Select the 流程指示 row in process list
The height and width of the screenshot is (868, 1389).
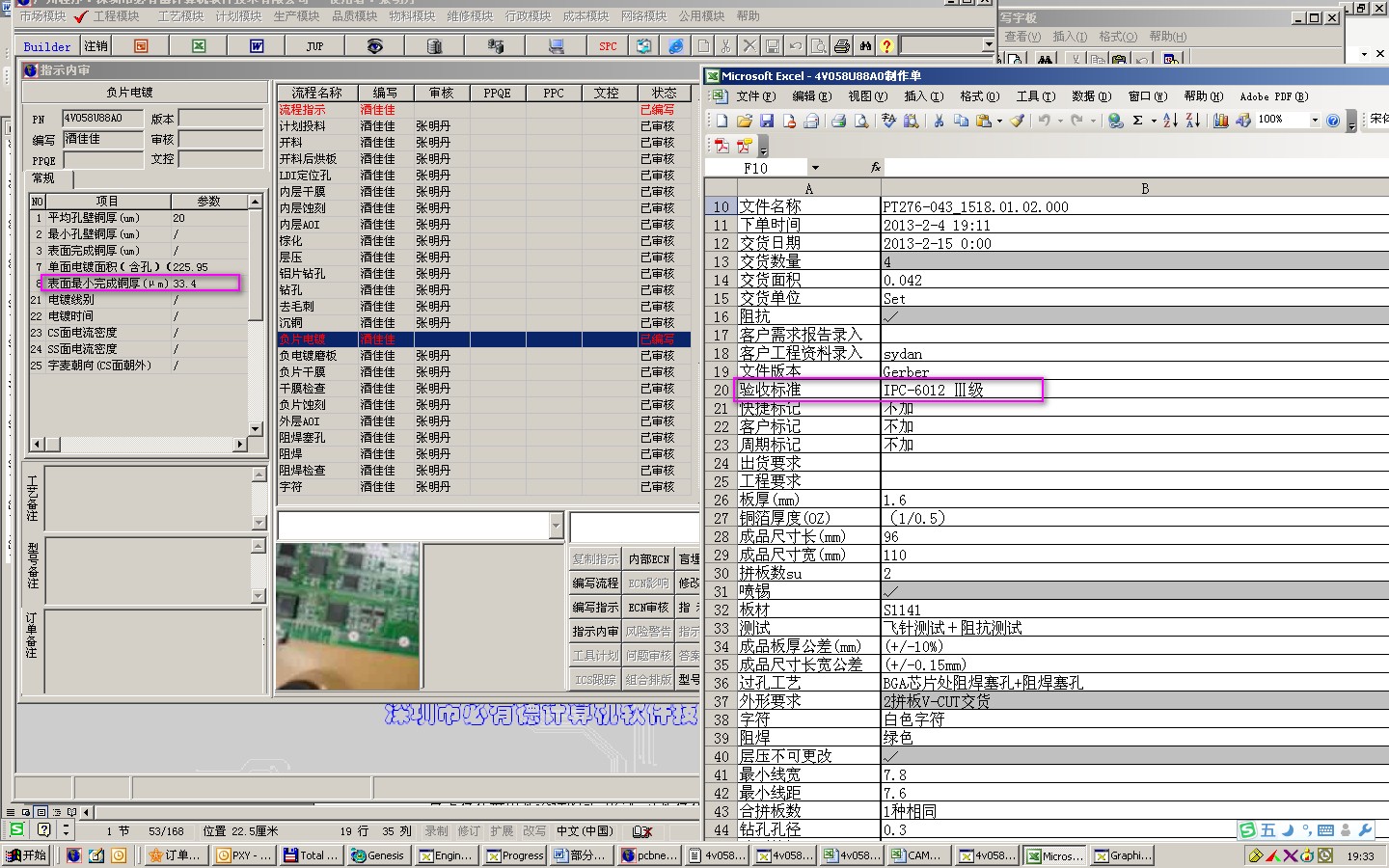pos(484,110)
